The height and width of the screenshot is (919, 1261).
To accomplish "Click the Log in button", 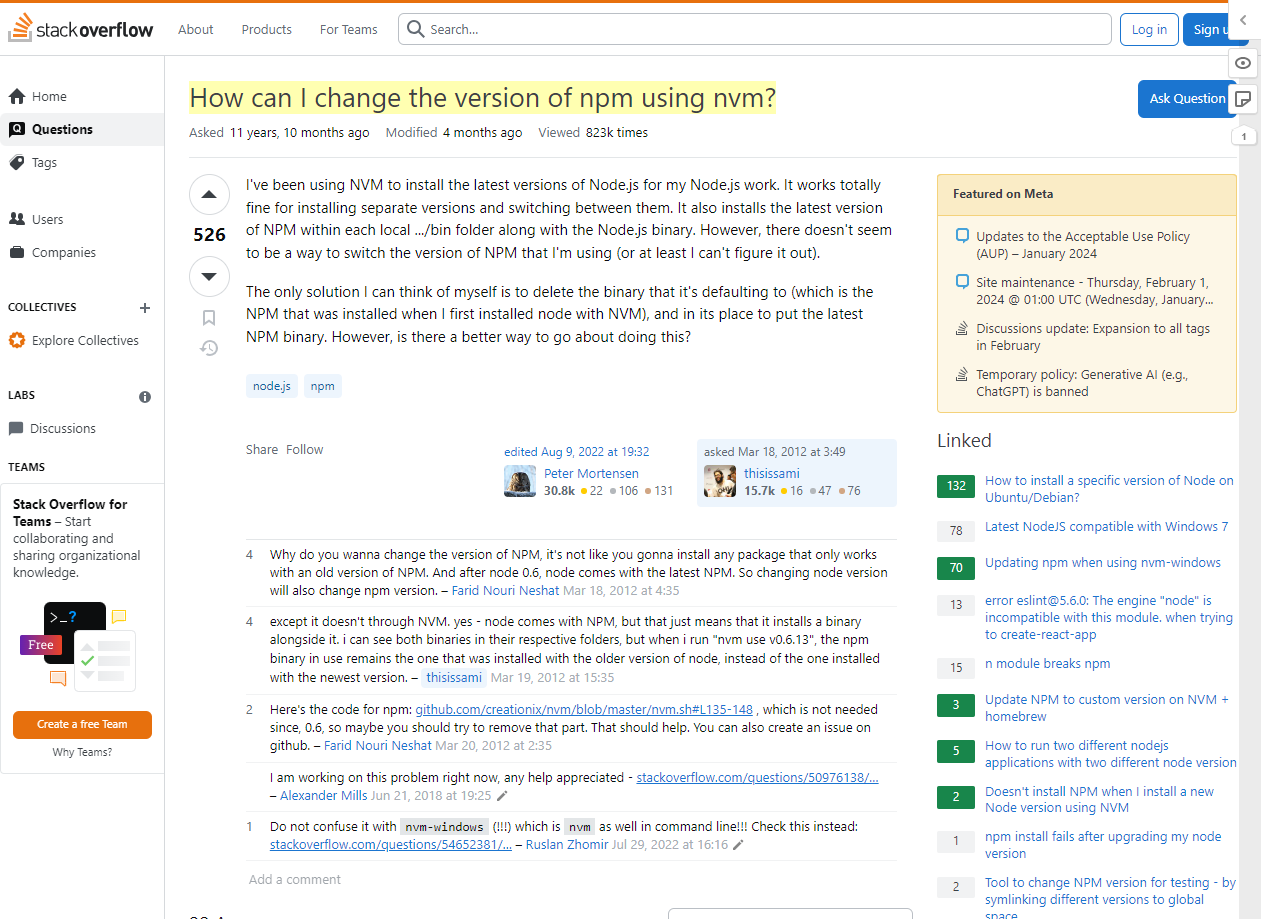I will pos(1149,29).
